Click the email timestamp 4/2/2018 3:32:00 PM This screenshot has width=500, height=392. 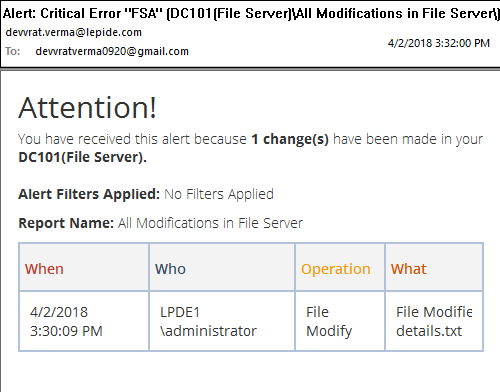(439, 43)
